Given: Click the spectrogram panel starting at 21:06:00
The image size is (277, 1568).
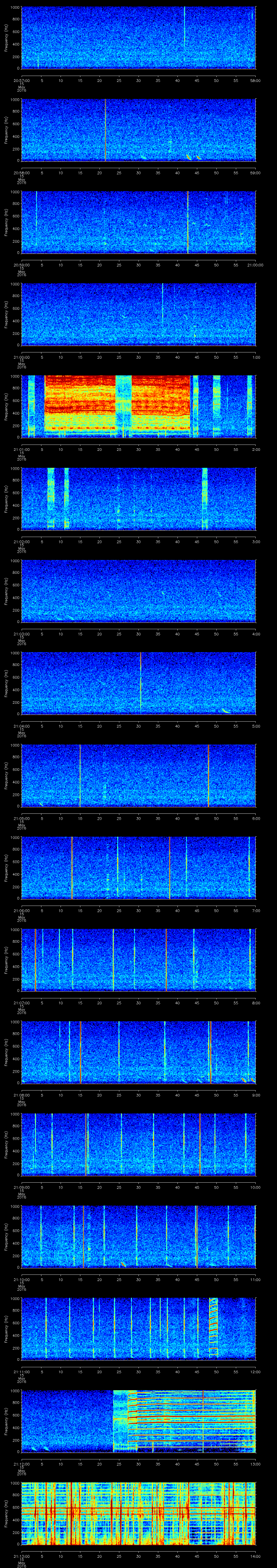Looking at the screenshot, I should click(138, 868).
